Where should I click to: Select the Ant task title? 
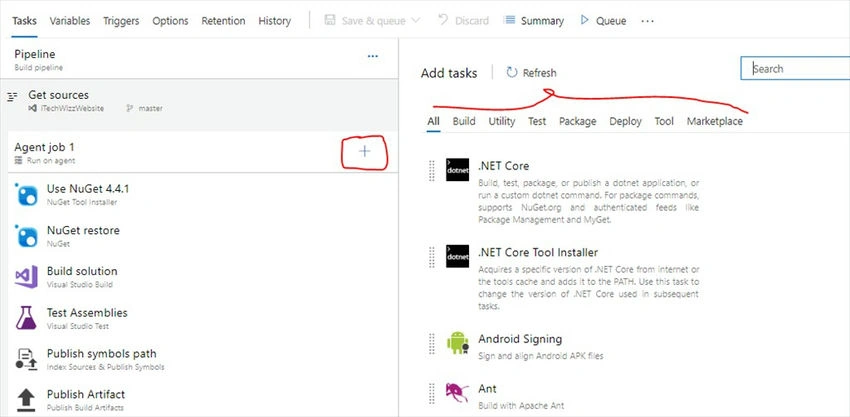[x=487, y=389]
